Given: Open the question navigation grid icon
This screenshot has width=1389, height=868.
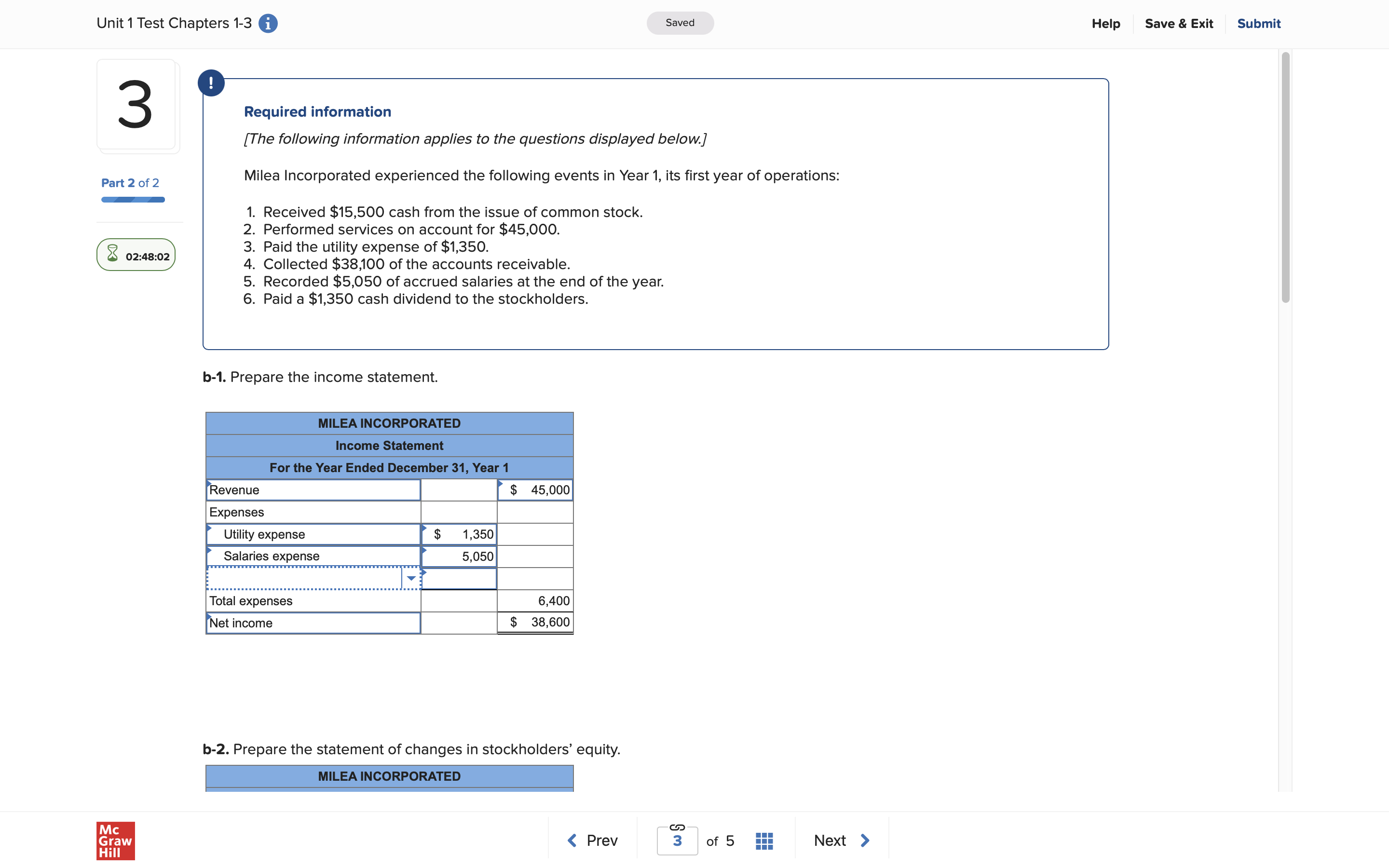Looking at the screenshot, I should 763,840.
